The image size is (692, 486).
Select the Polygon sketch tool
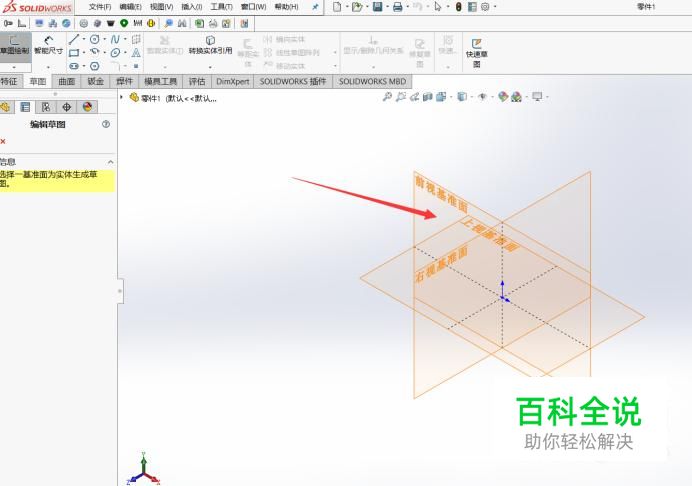tap(94, 66)
